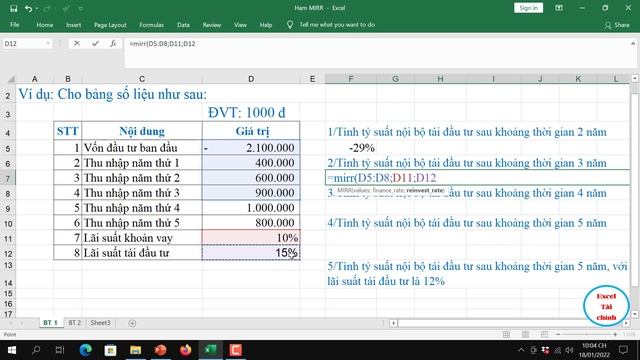This screenshot has height=360, width=640.
Task: Click cell with value 1.000.000
Action: click(x=251, y=208)
